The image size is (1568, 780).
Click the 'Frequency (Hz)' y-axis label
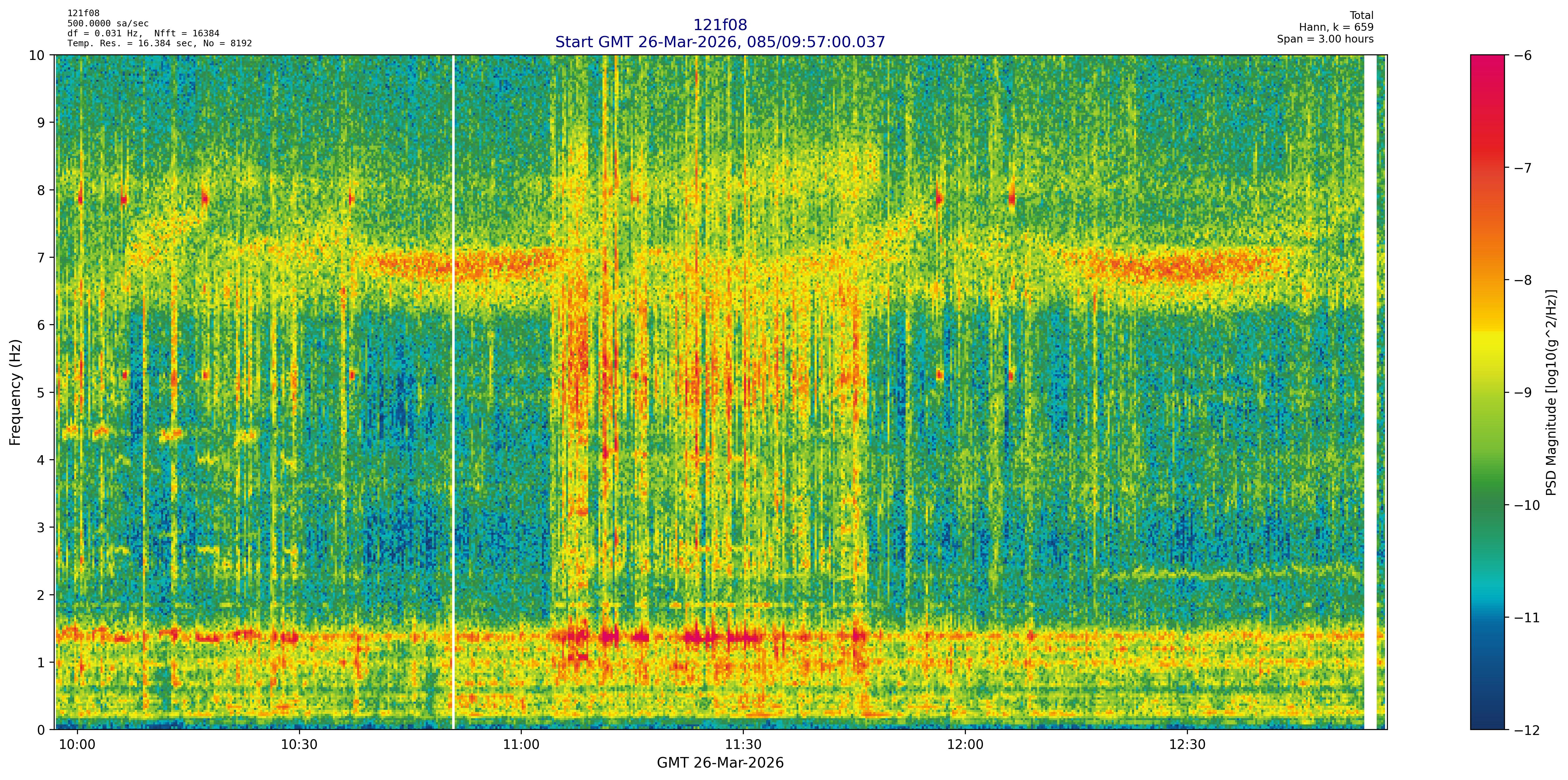(x=15, y=392)
